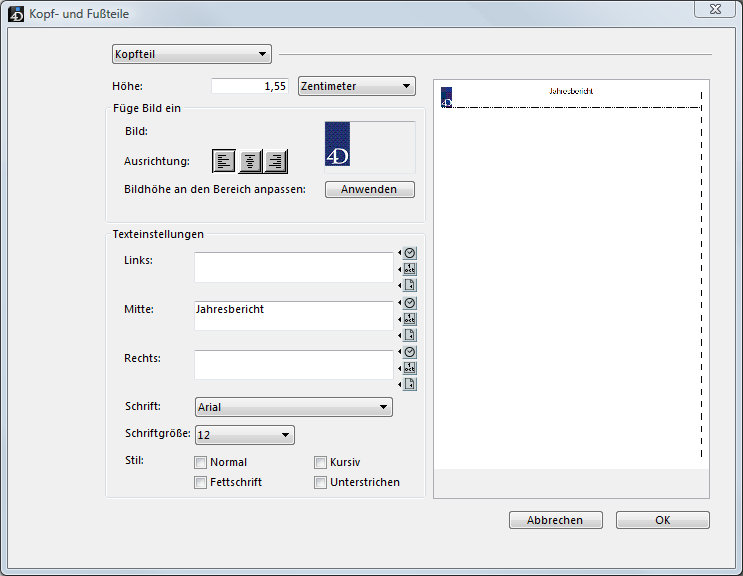Insert date into the Mitte field
743x576 pixels.
pos(409,318)
